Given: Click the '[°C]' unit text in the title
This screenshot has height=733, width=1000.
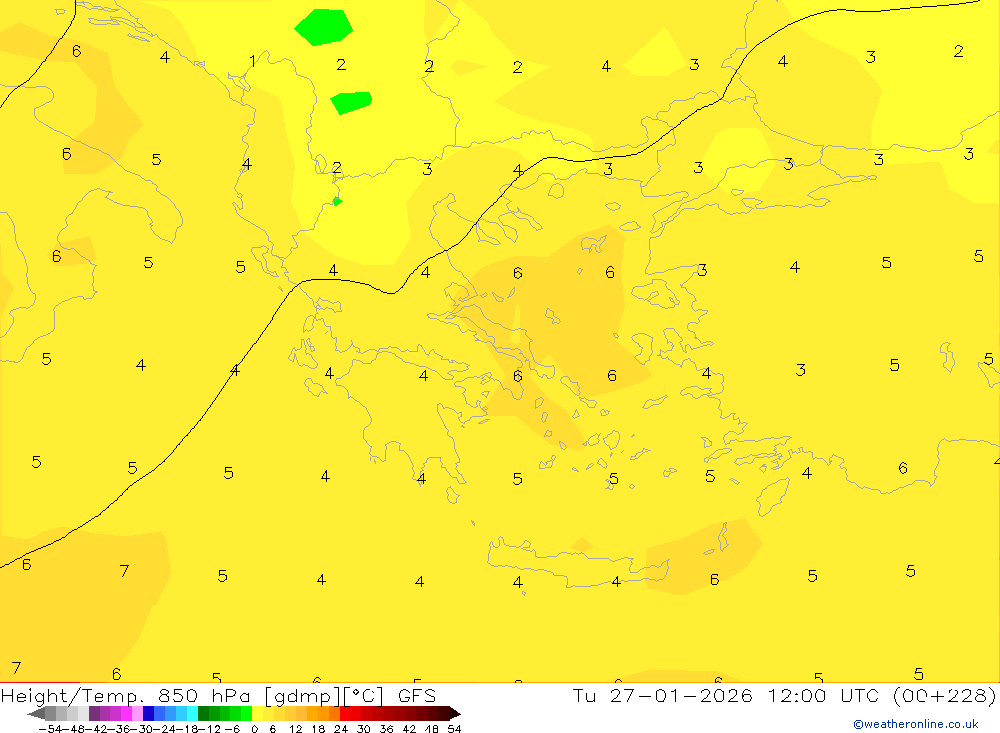Looking at the screenshot, I should (364, 696).
